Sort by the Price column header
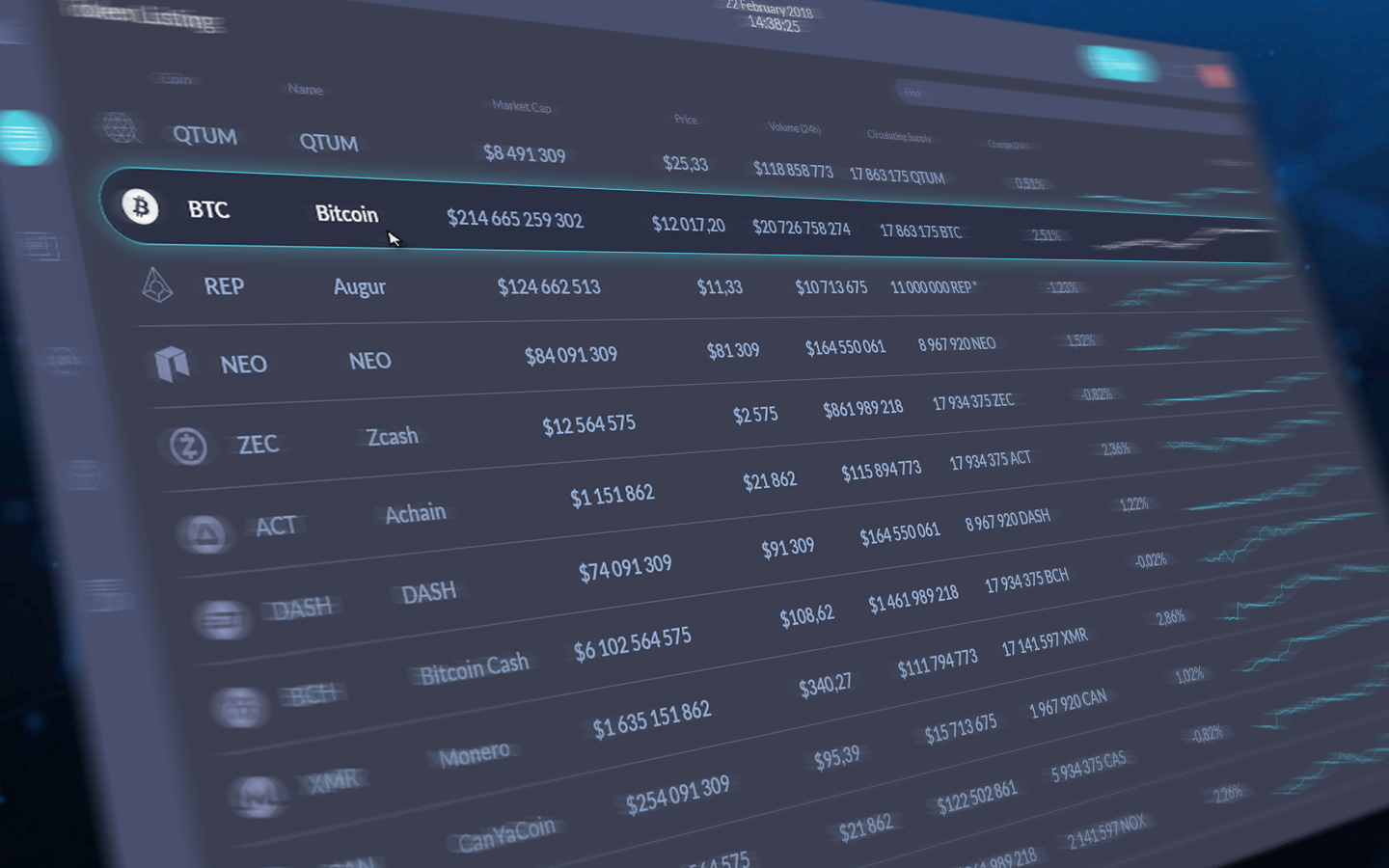Viewport: 1389px width, 868px height. click(686, 119)
